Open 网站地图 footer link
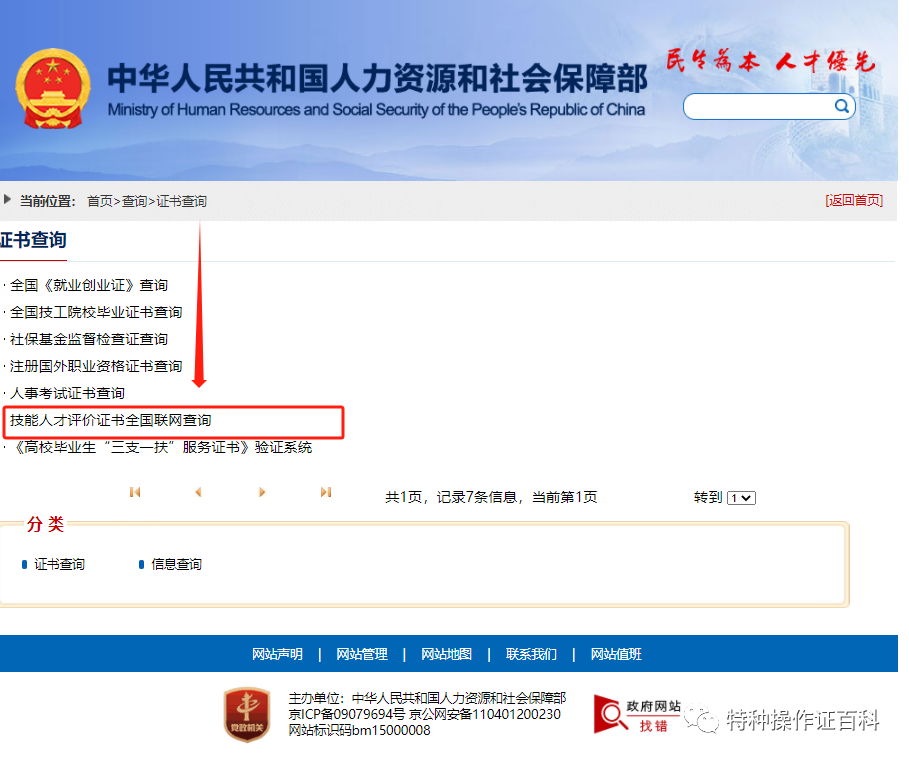The height and width of the screenshot is (760, 909). point(446,654)
